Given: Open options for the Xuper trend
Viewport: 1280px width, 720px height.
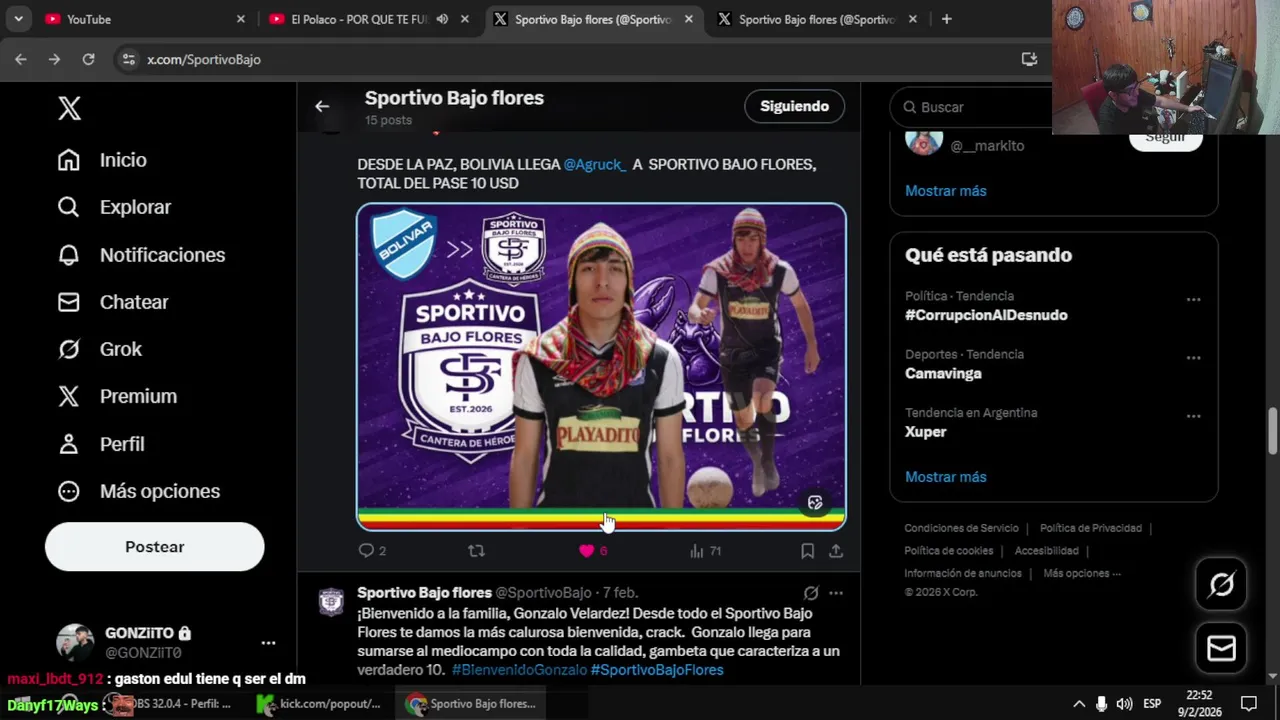Looking at the screenshot, I should [x=1193, y=416].
